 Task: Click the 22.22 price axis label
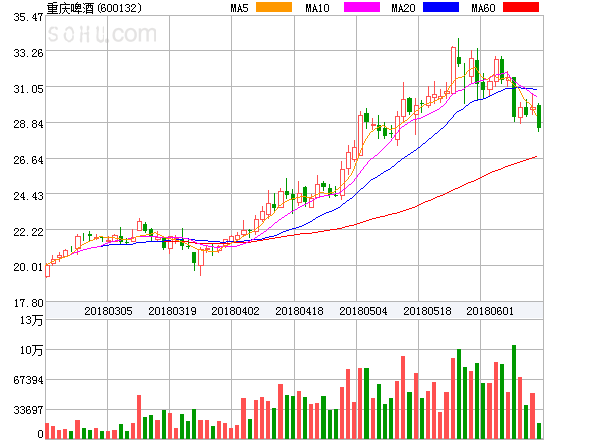(28, 232)
